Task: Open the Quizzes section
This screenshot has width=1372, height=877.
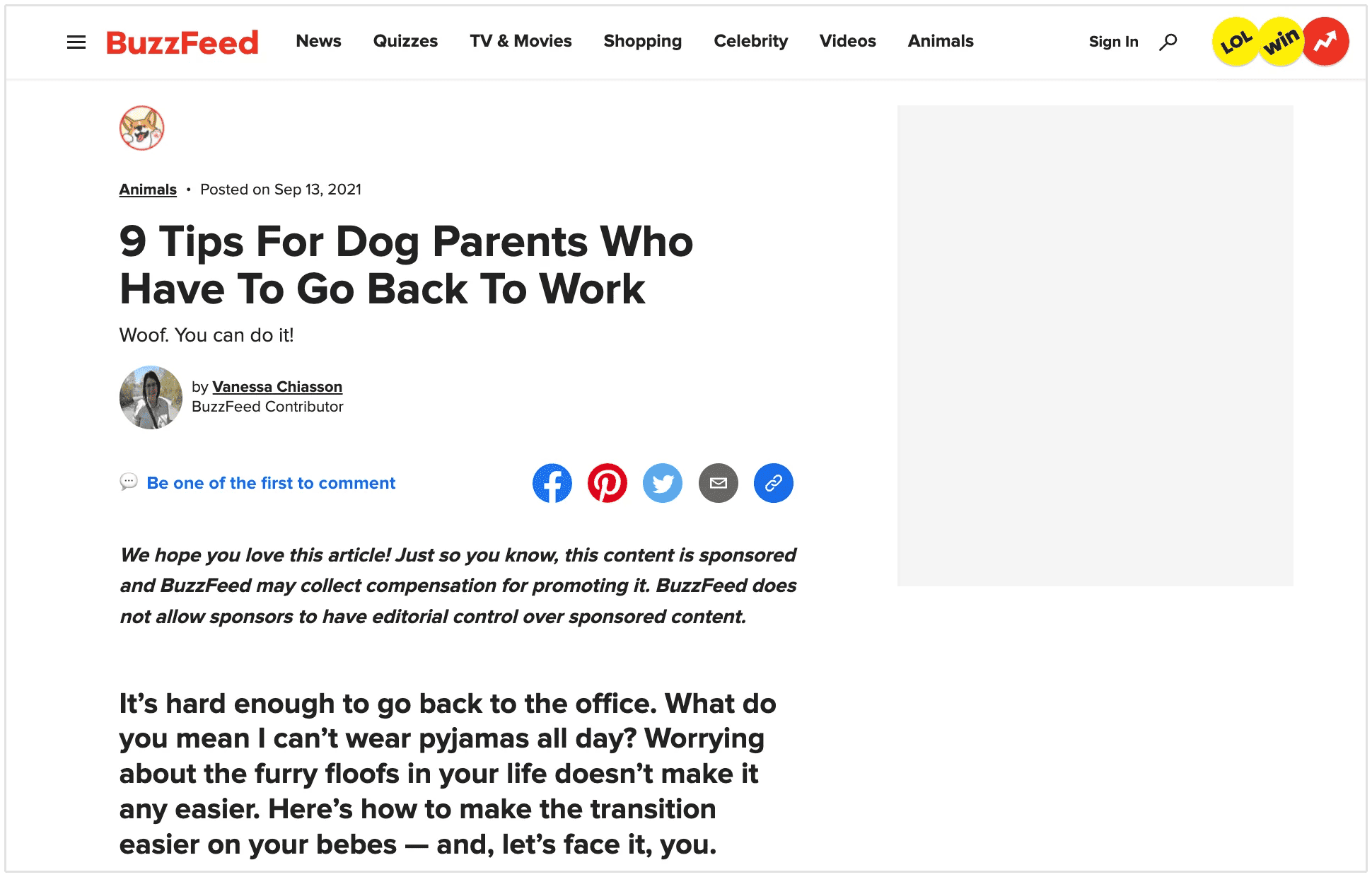Action: (405, 41)
